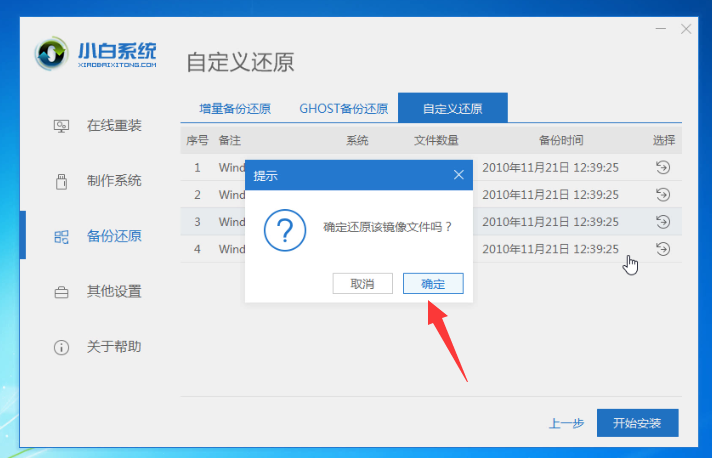Switch to the GHOST备份还原 tab
Screen dimensions: 712x458
pyautogui.click(x=344, y=109)
